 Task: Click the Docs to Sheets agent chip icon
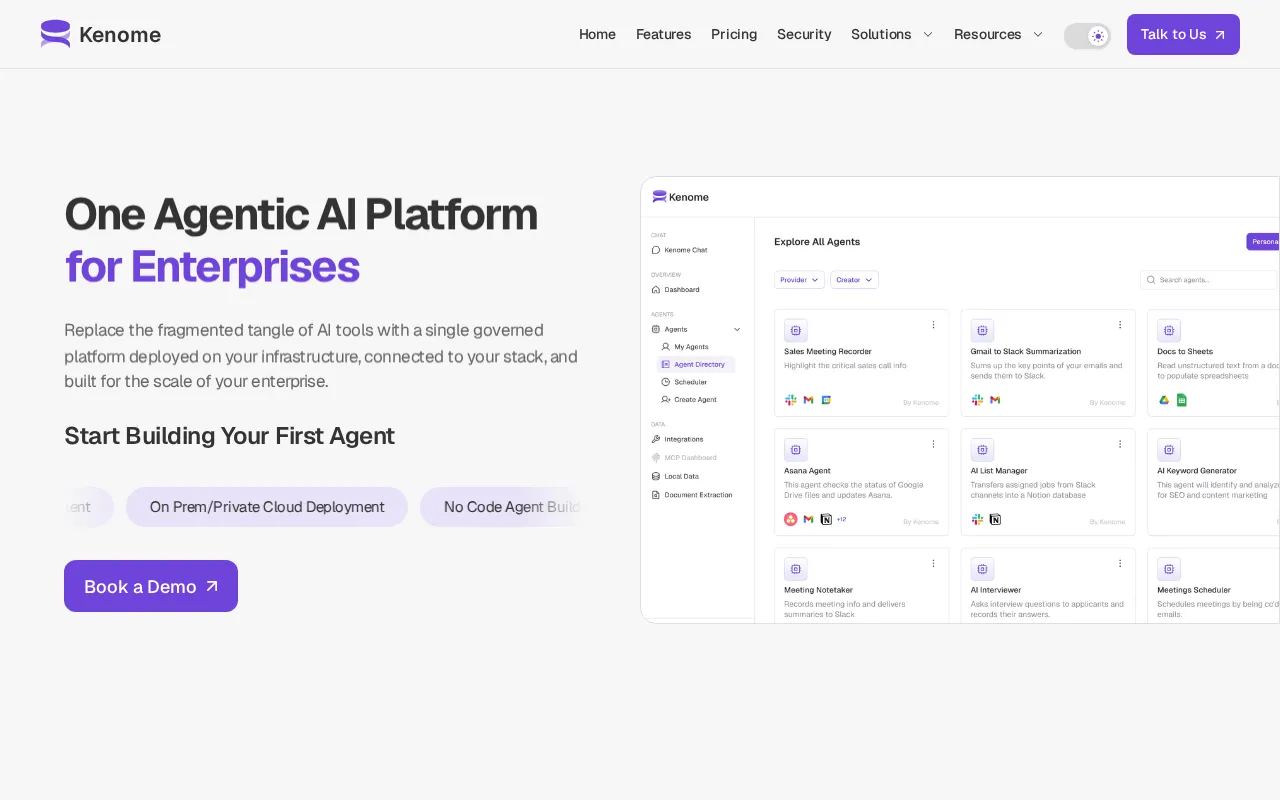click(x=1169, y=330)
